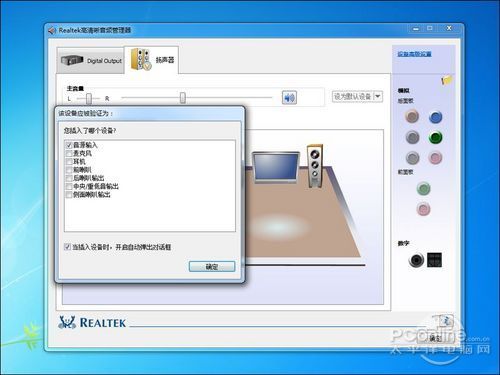
Task: Click the speaker mute icon next to the main volume slider
Action: [289, 98]
